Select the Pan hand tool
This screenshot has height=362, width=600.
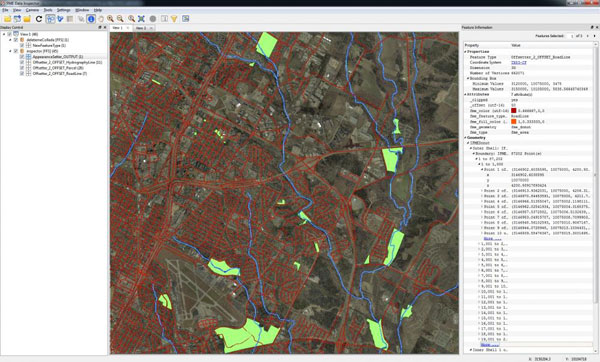pyautogui.click(x=101, y=19)
